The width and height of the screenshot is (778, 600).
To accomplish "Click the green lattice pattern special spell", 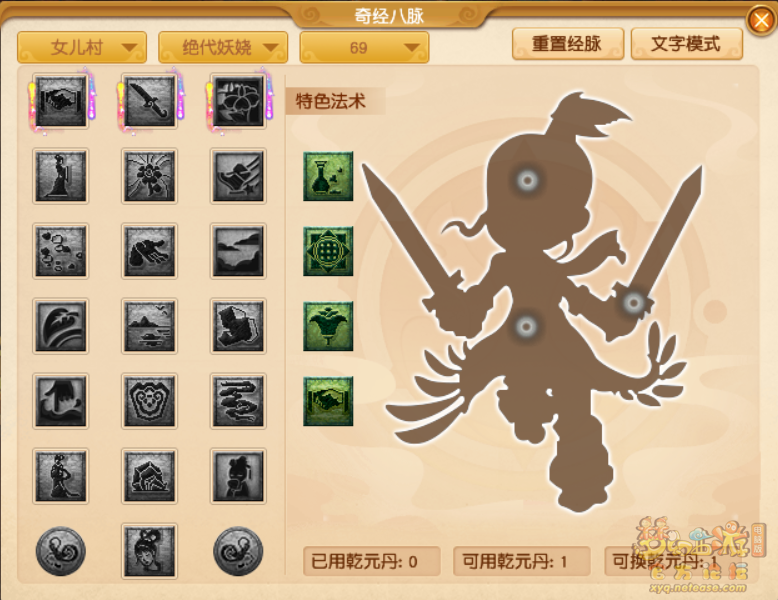I will 328,251.
